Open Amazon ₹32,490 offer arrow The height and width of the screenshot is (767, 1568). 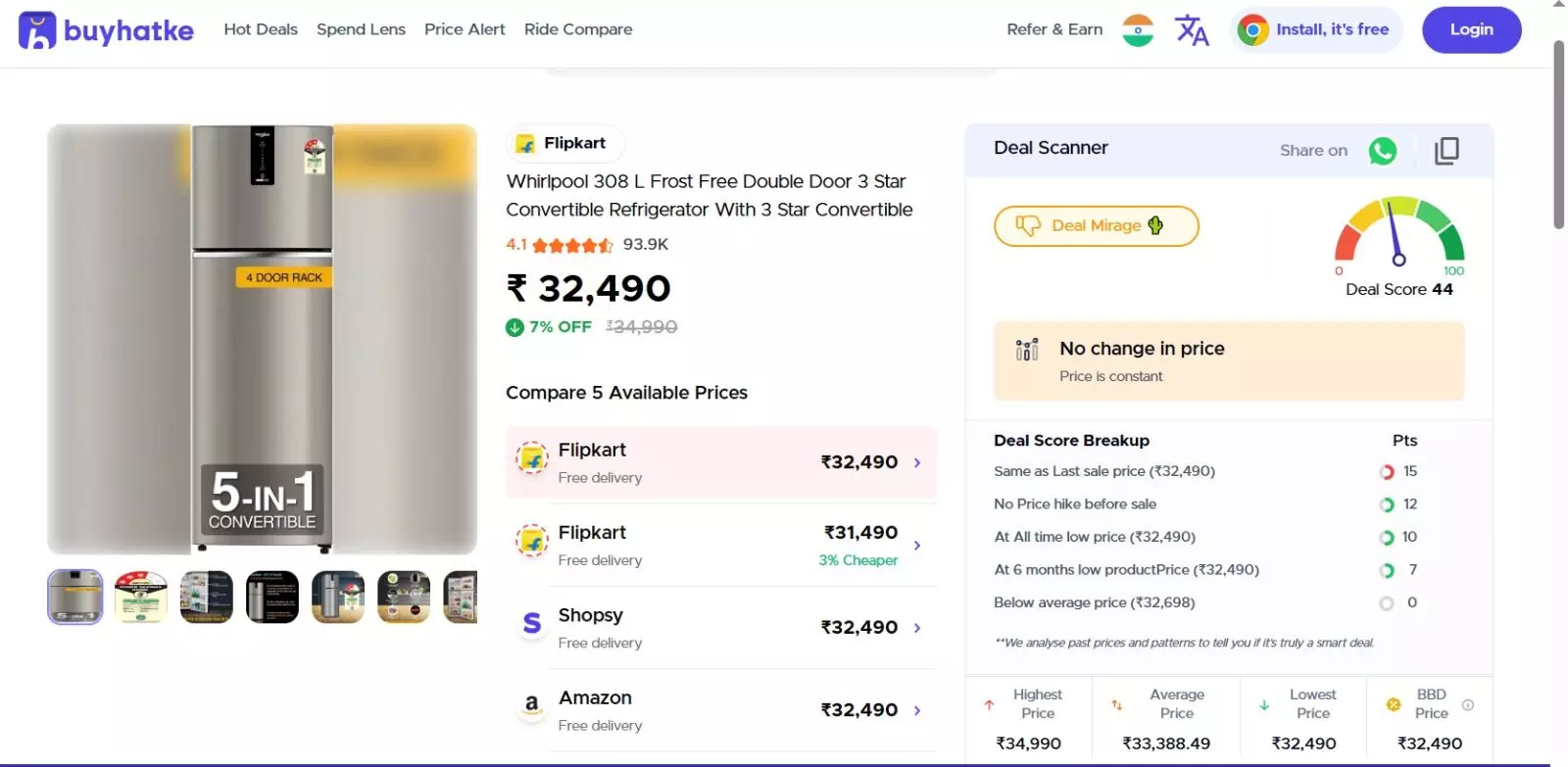point(917,710)
